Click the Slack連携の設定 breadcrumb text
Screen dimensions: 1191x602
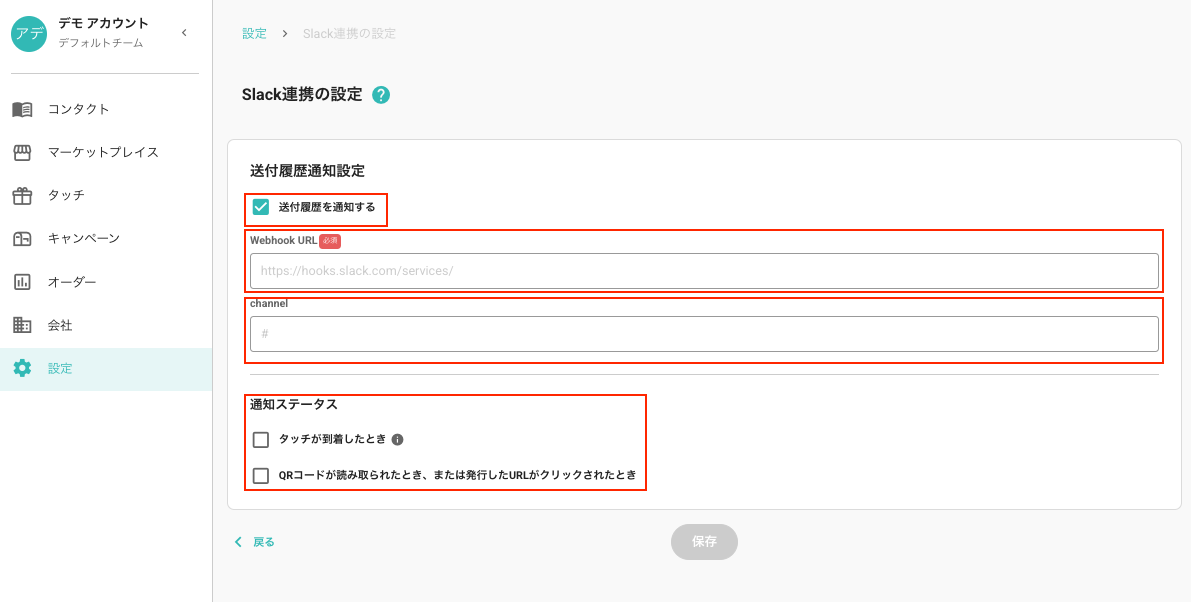349,33
